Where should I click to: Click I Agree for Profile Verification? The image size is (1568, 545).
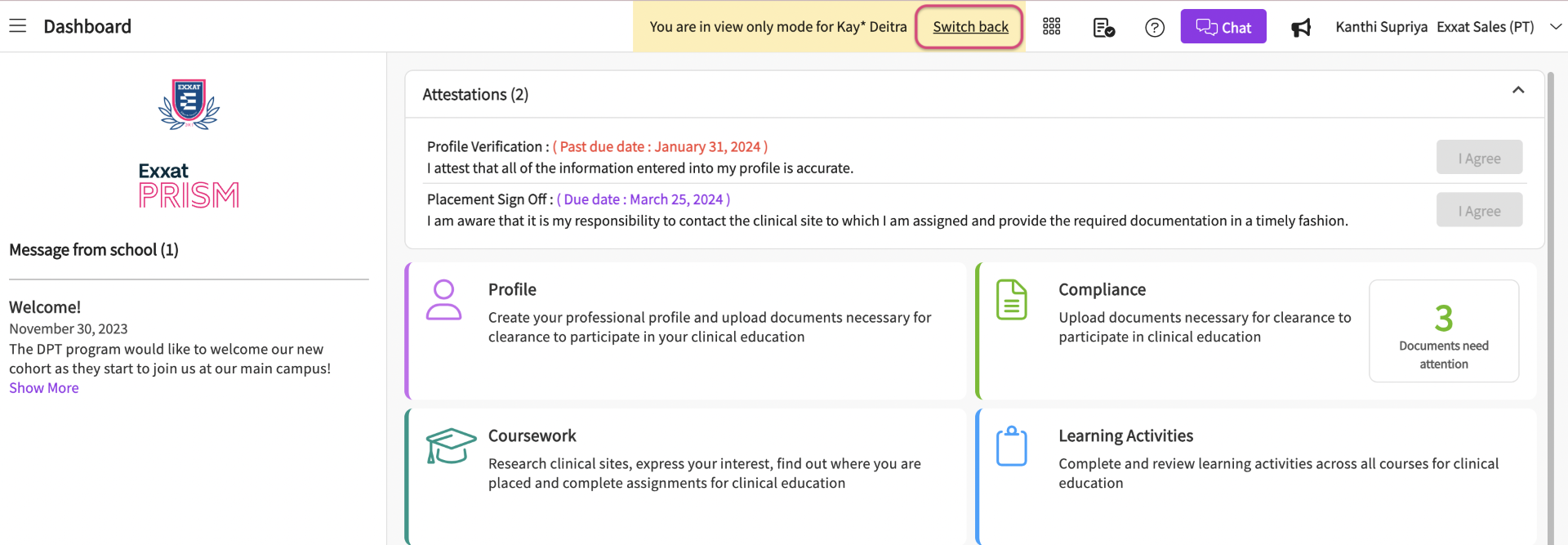1479,158
